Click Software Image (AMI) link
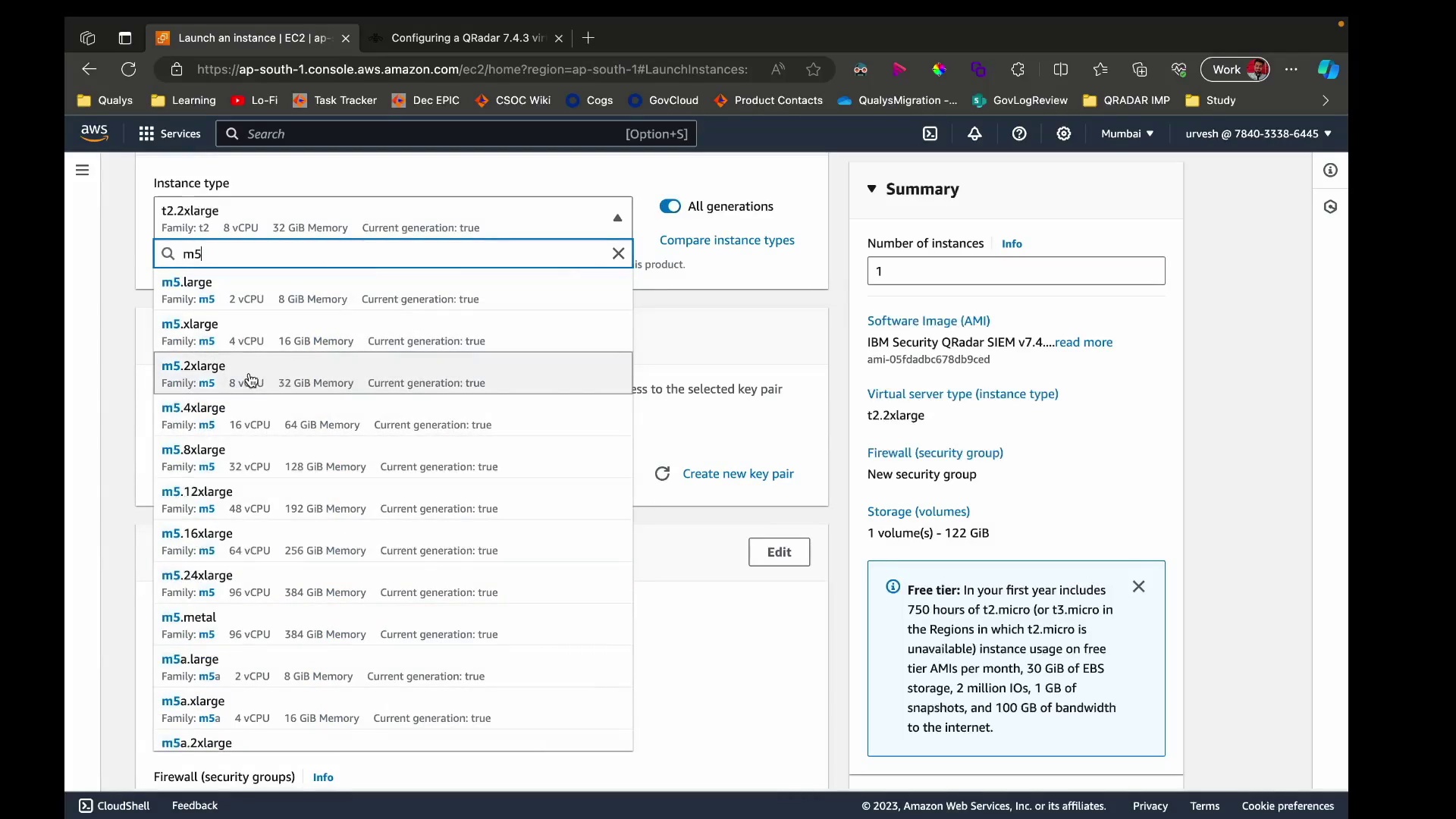The width and height of the screenshot is (1456, 819). [928, 321]
